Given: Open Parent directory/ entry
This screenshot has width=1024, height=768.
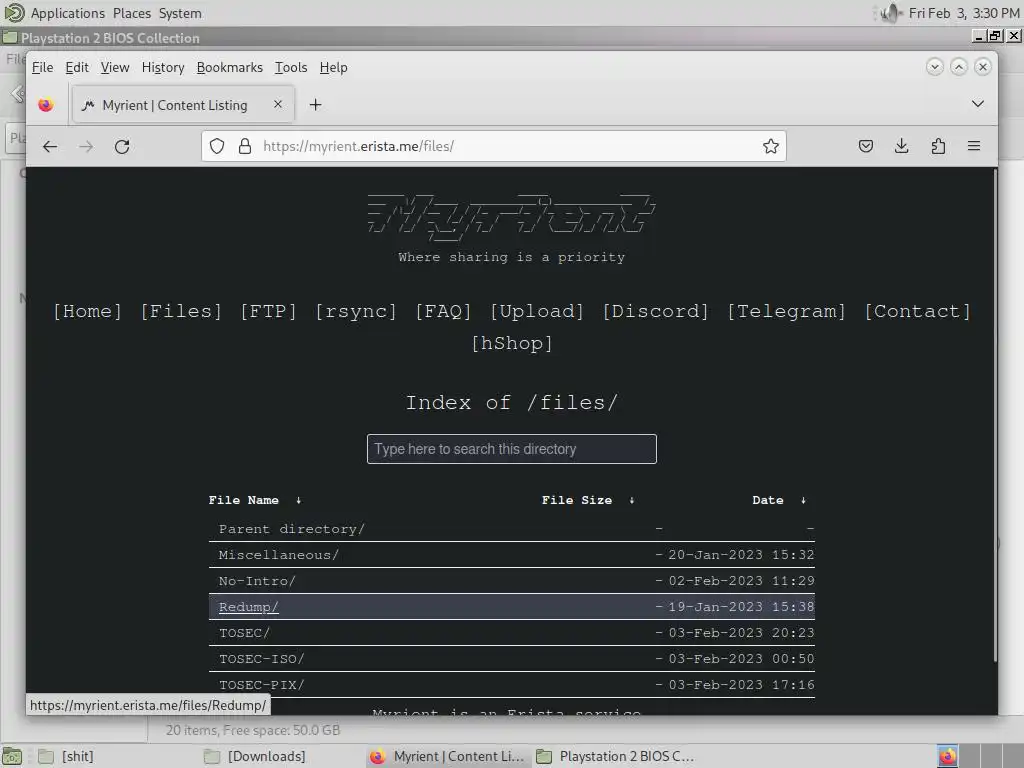Looking at the screenshot, I should point(292,529).
